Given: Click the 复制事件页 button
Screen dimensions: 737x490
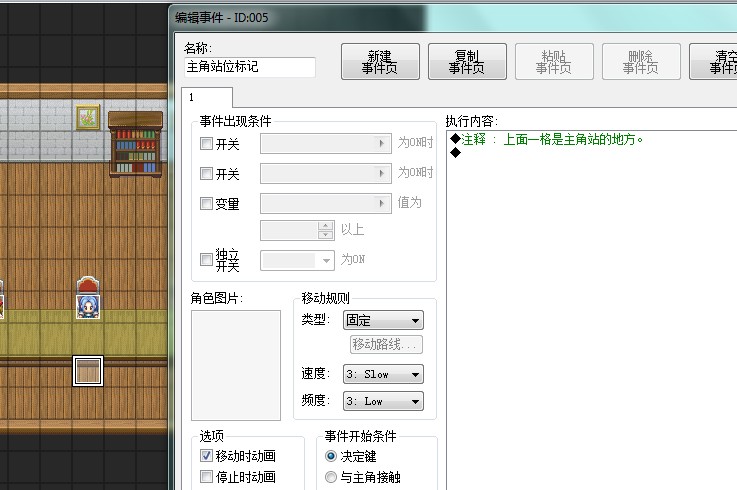Looking at the screenshot, I should [467, 62].
